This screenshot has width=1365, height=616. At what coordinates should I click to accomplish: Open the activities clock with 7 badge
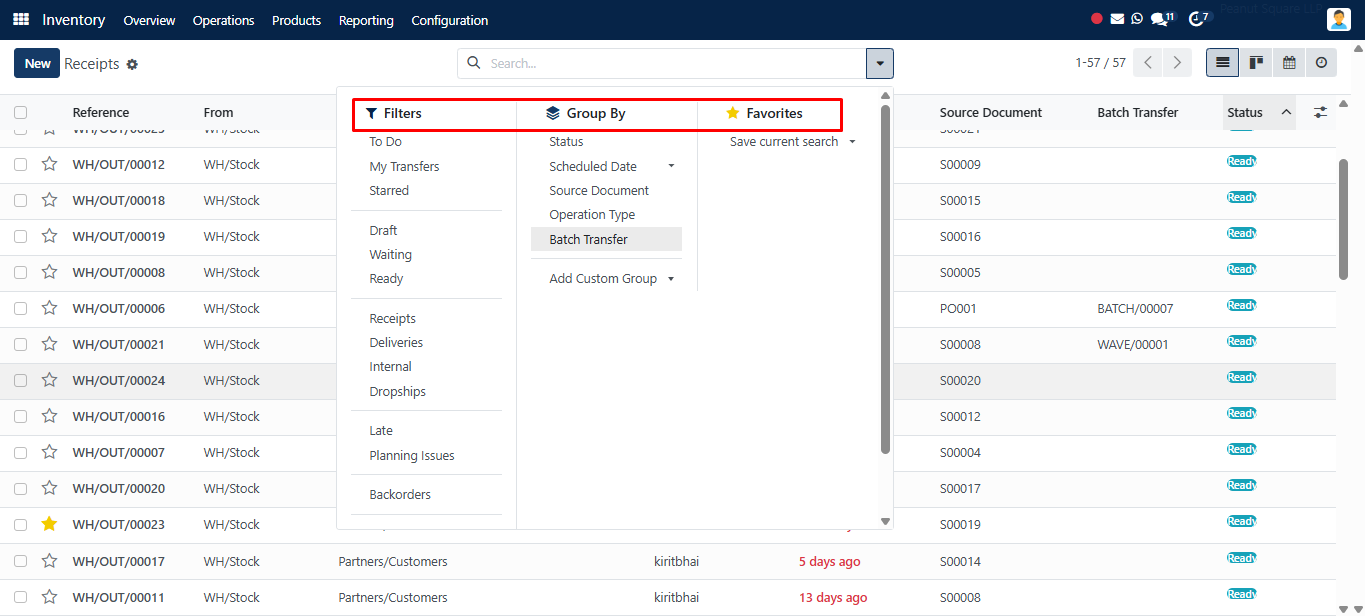[x=1199, y=19]
